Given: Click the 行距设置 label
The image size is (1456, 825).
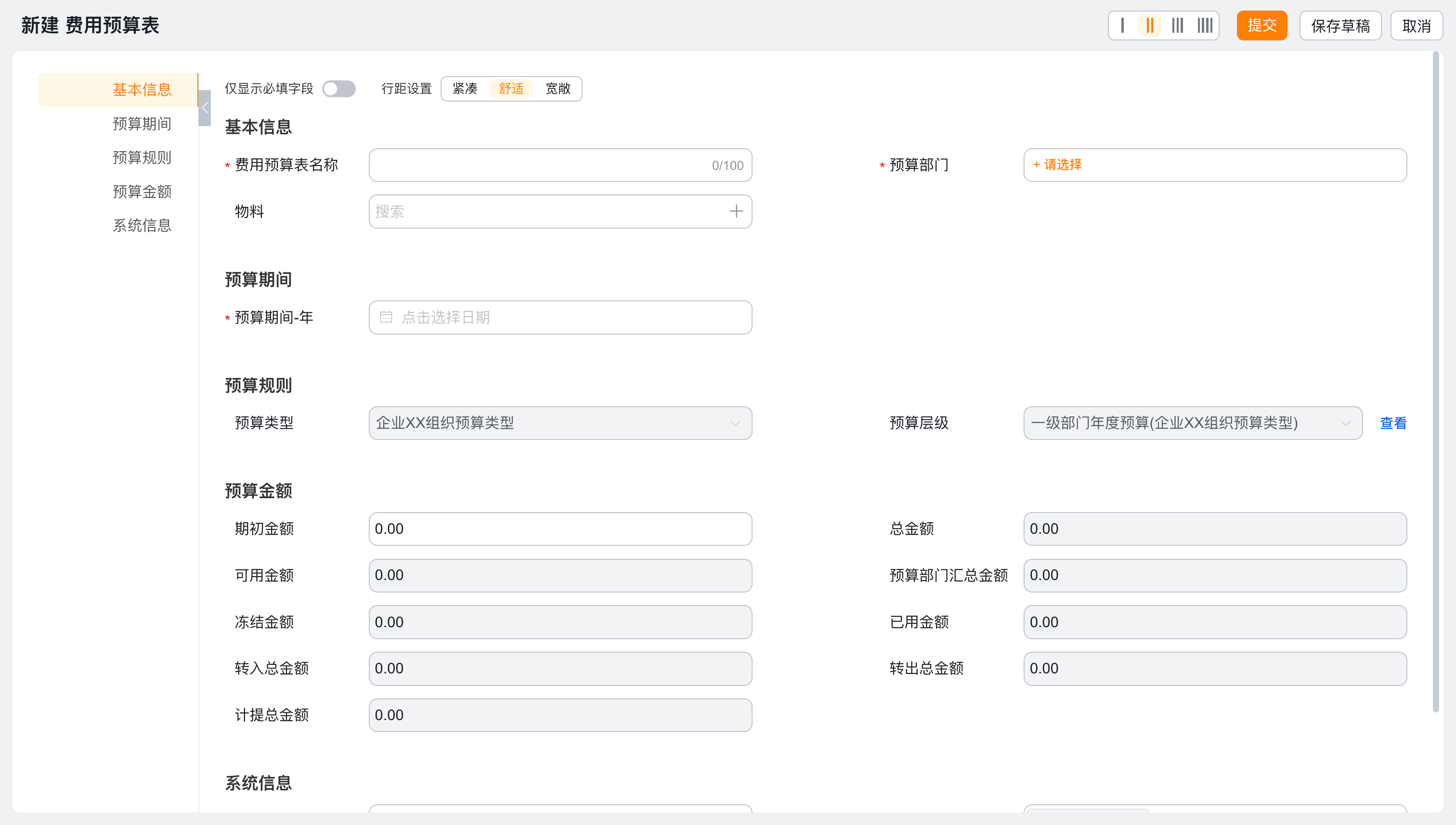Looking at the screenshot, I should [x=406, y=89].
